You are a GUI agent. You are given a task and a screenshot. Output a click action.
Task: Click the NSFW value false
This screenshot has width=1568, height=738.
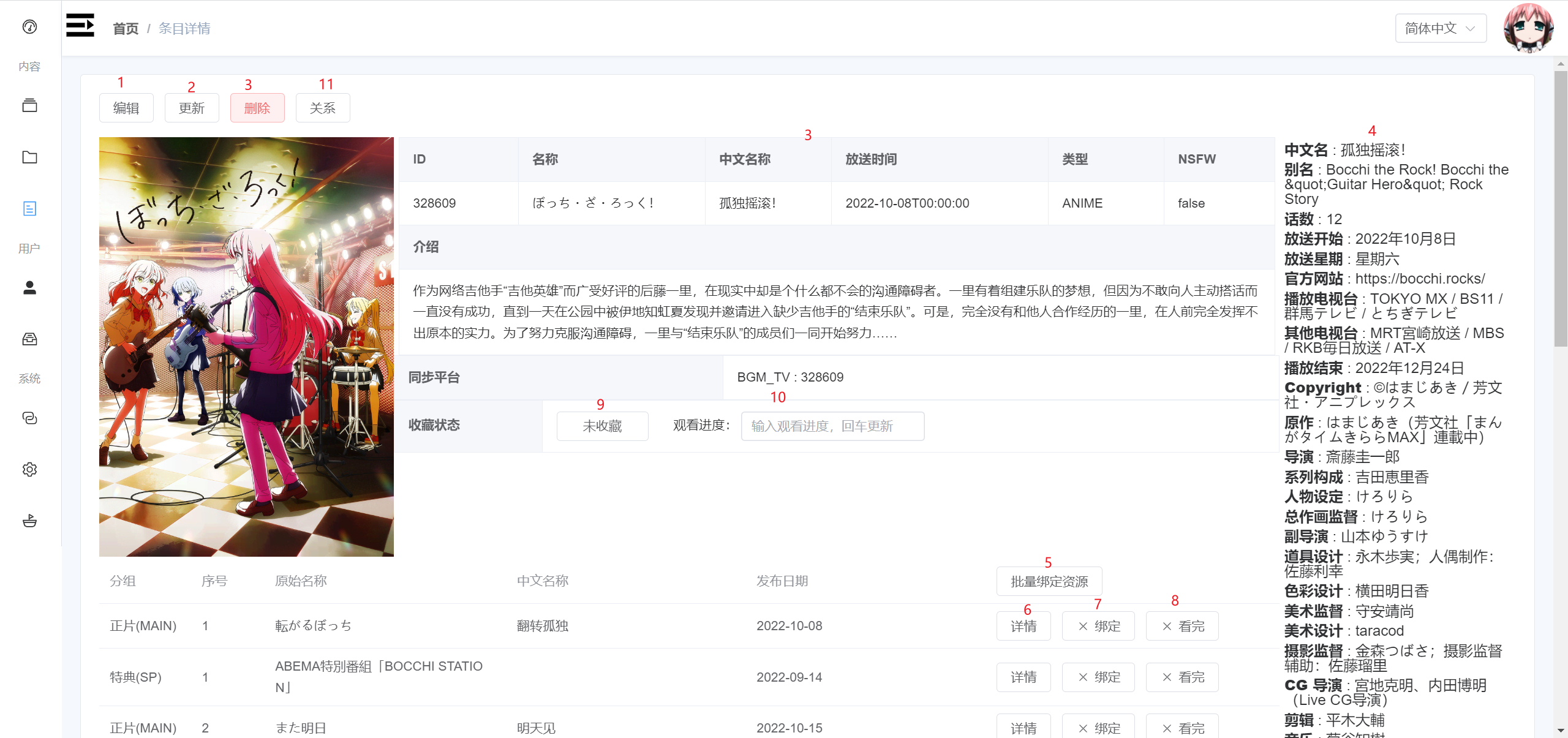click(x=1191, y=203)
